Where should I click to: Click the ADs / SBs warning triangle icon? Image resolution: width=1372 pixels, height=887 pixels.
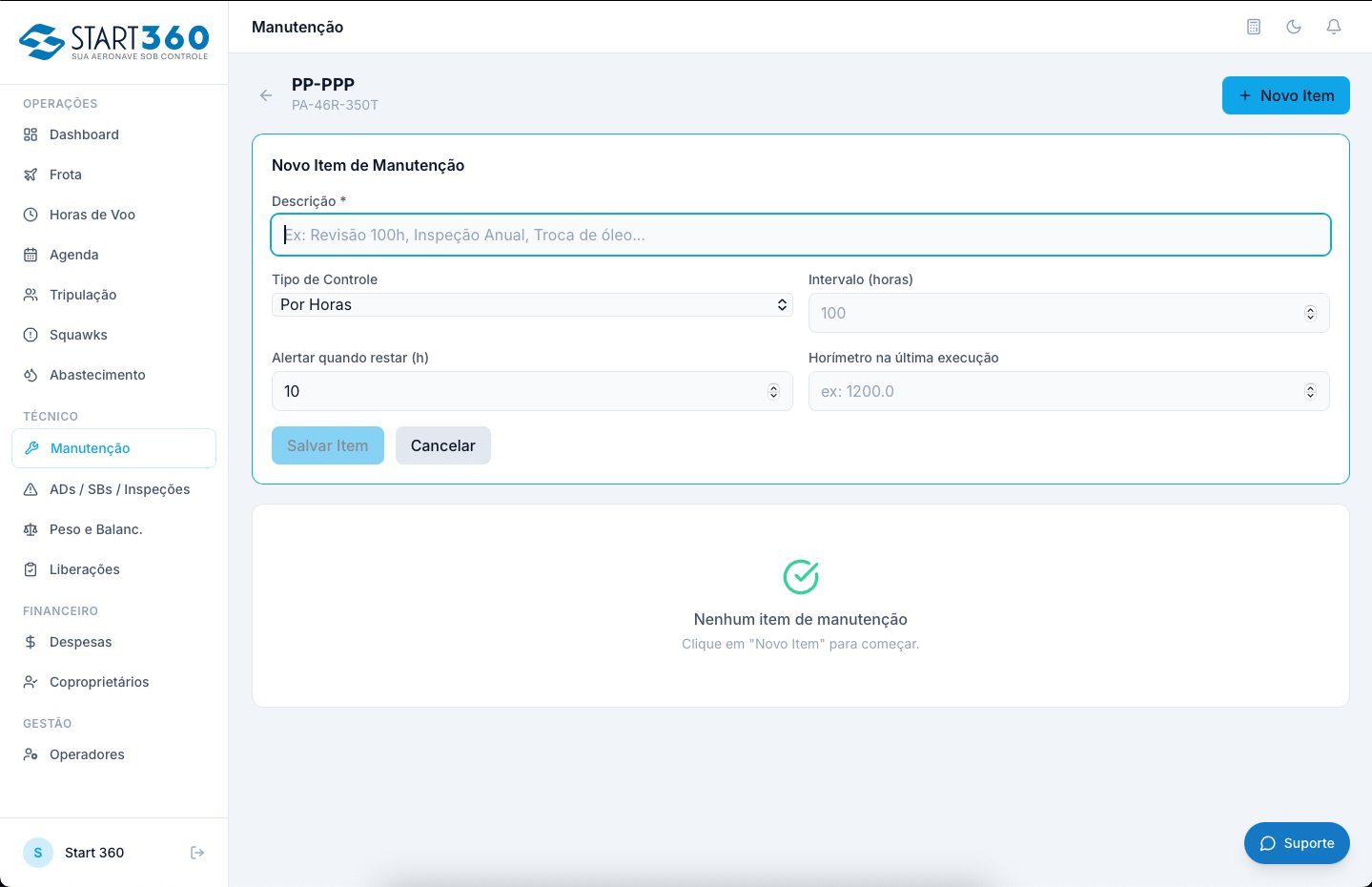pyautogui.click(x=31, y=489)
